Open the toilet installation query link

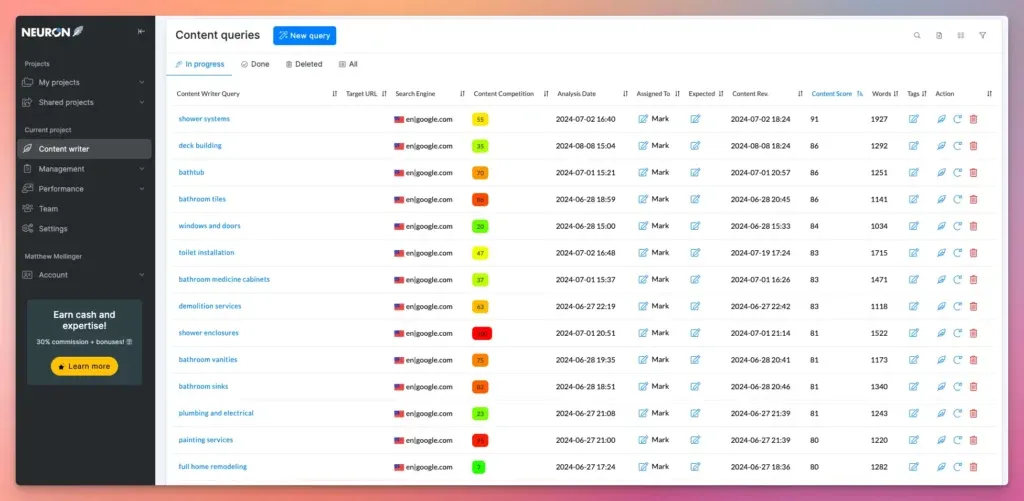click(x=206, y=253)
